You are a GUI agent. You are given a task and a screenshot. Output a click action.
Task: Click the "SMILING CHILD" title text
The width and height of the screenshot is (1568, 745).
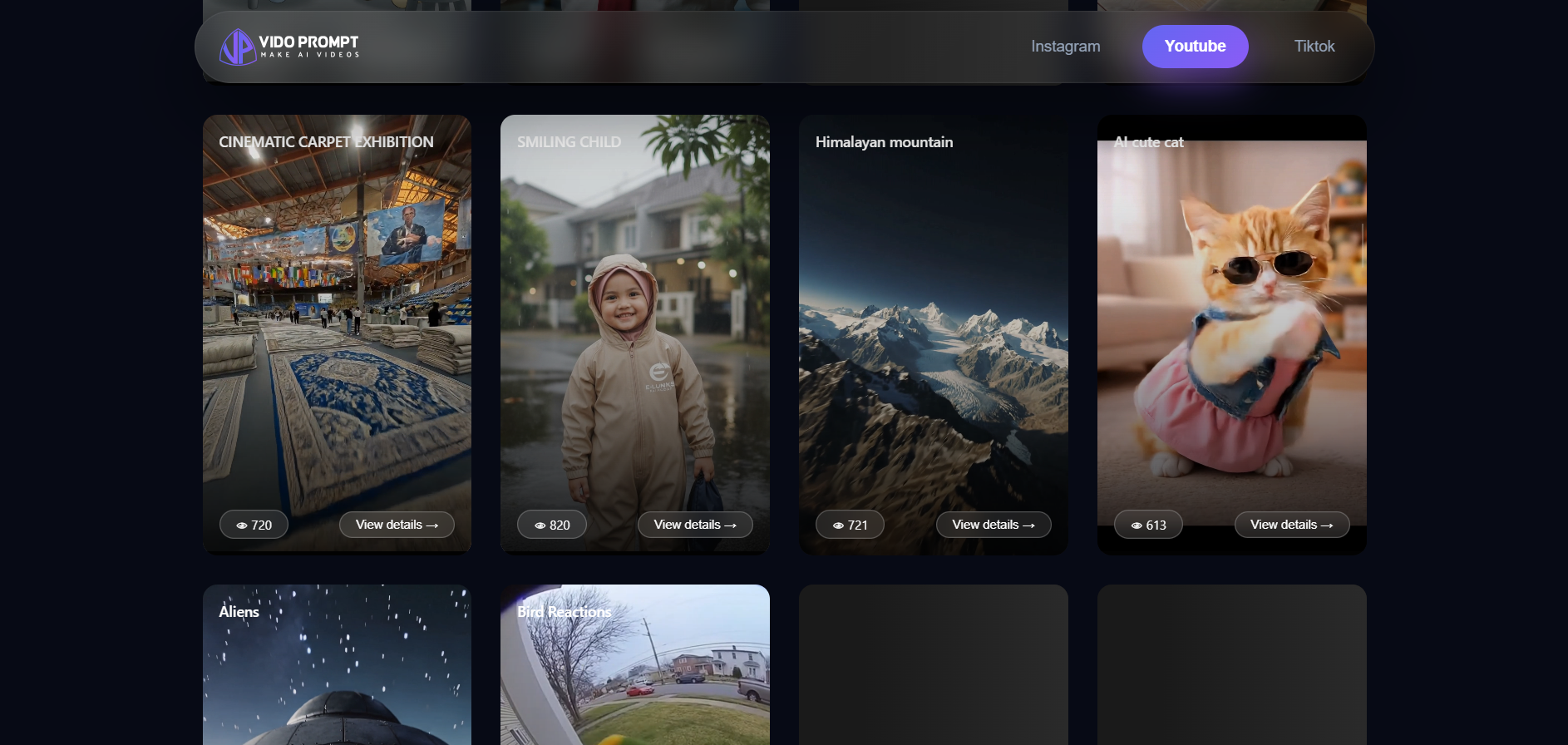[569, 142]
